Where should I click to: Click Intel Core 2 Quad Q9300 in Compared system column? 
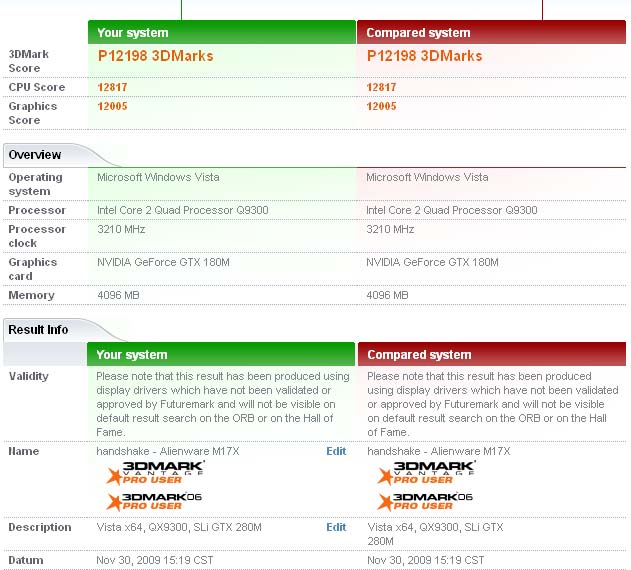(452, 210)
